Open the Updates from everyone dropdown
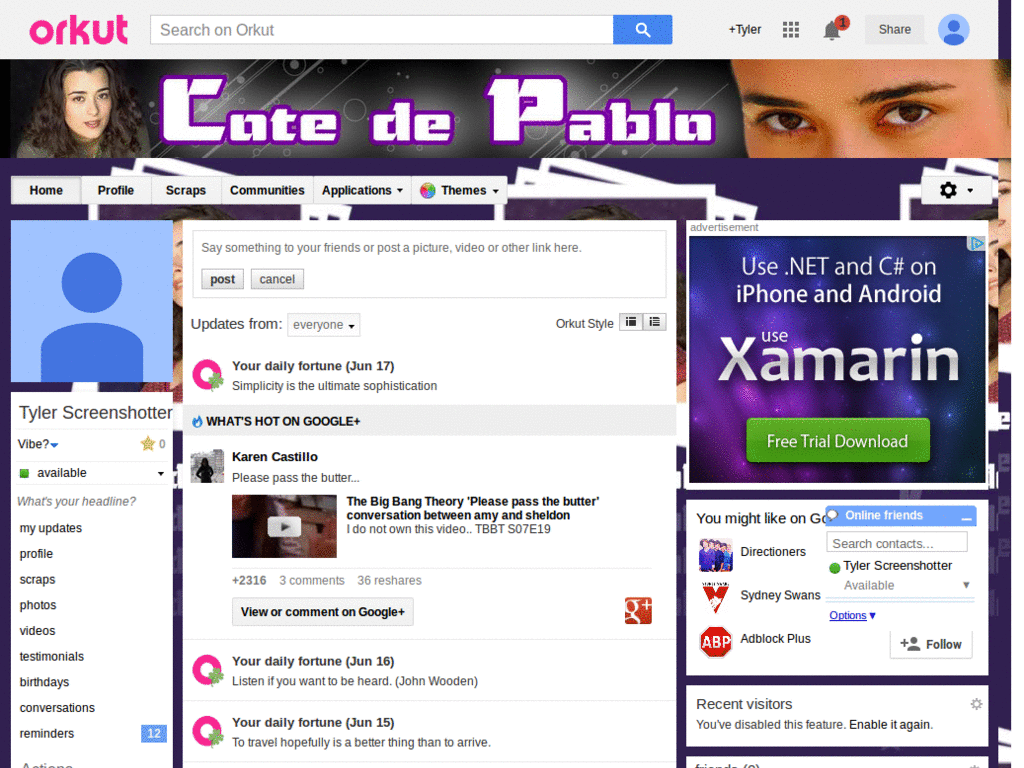The image size is (1024, 768). tap(324, 325)
